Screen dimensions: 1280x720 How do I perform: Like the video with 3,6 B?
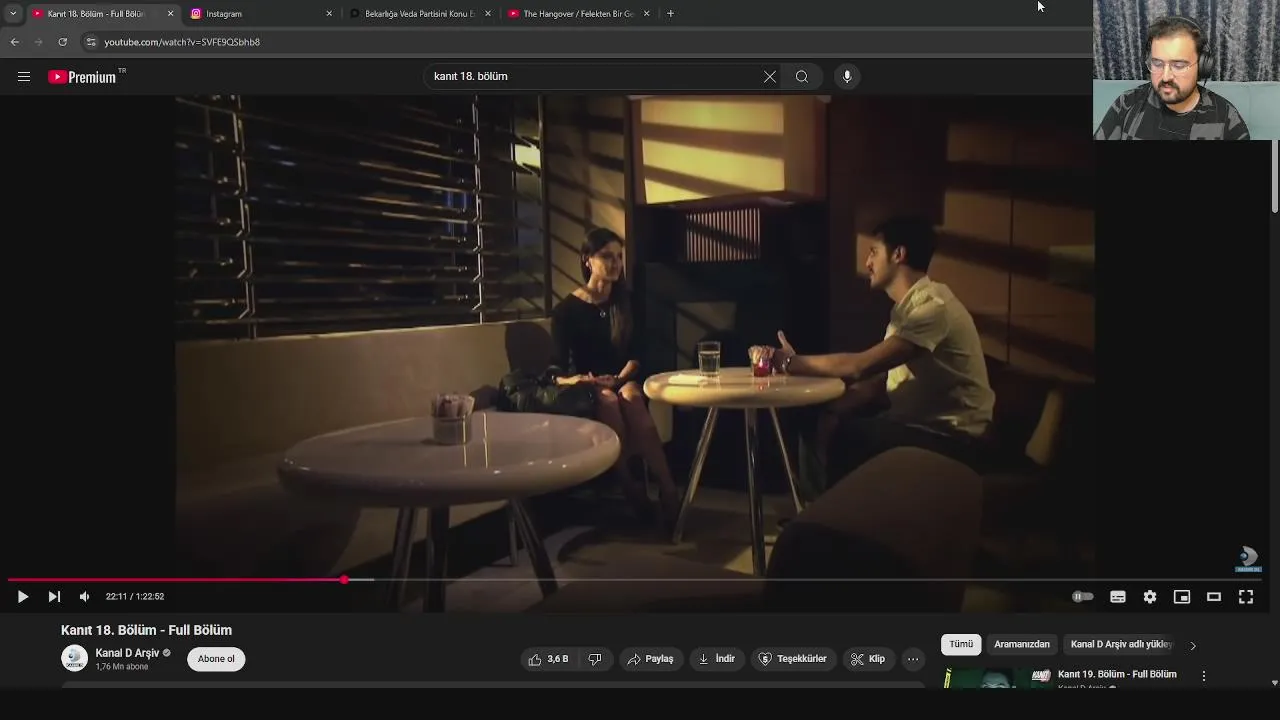coord(549,659)
